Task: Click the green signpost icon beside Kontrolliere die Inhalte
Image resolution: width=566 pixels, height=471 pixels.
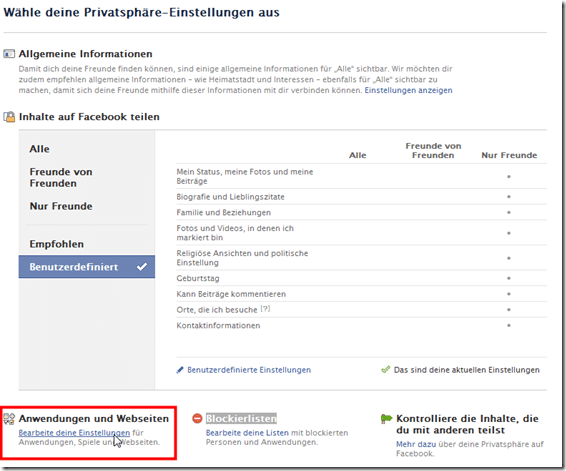Action: pyautogui.click(x=386, y=419)
